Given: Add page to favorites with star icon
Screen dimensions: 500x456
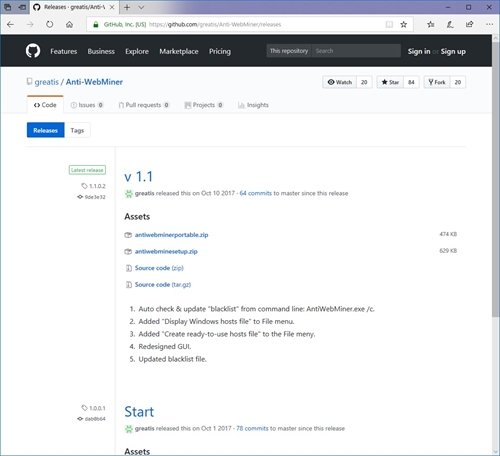Looking at the screenshot, I should pos(404,24).
